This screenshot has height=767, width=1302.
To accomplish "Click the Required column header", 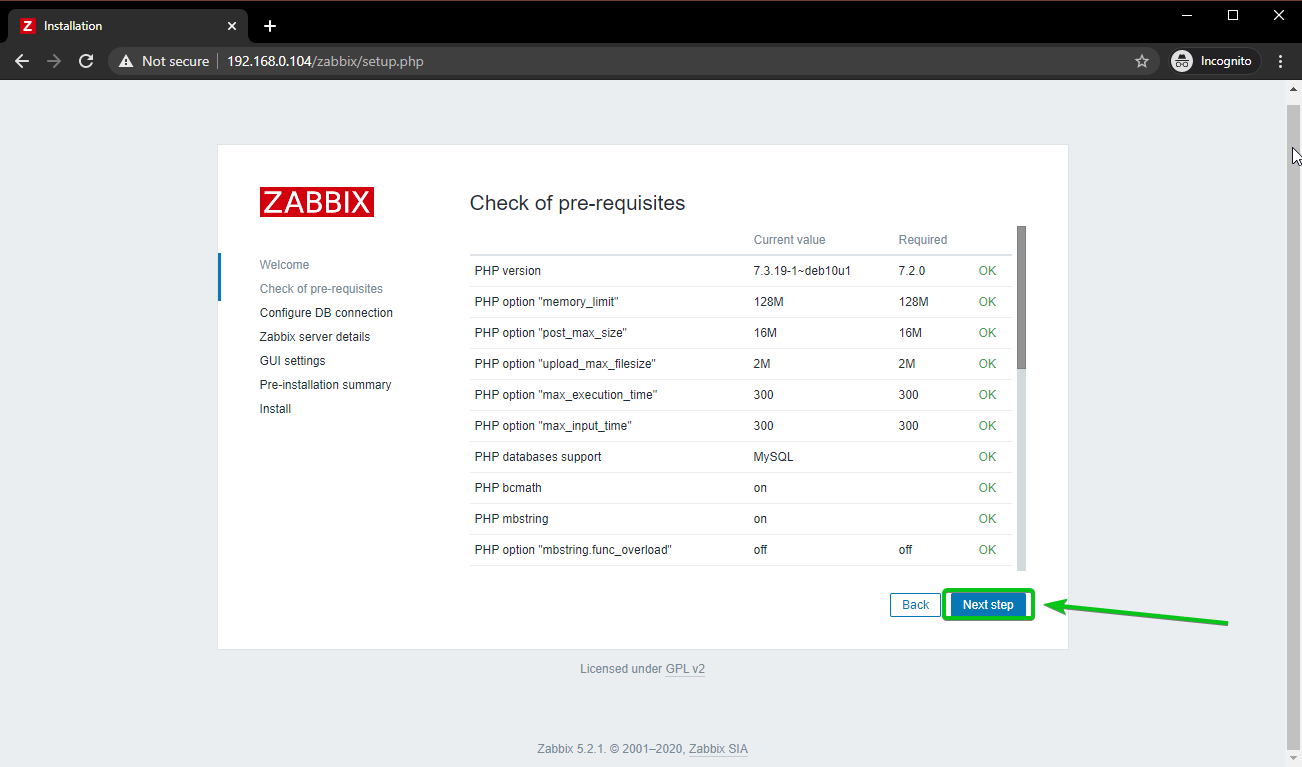I will pos(923,240).
